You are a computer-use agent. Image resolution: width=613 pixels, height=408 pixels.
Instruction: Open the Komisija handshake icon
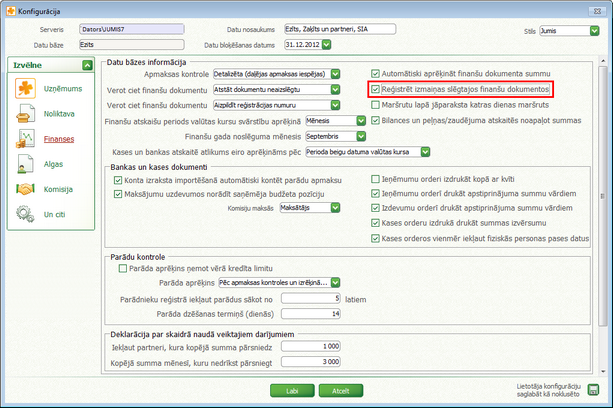coord(25,189)
